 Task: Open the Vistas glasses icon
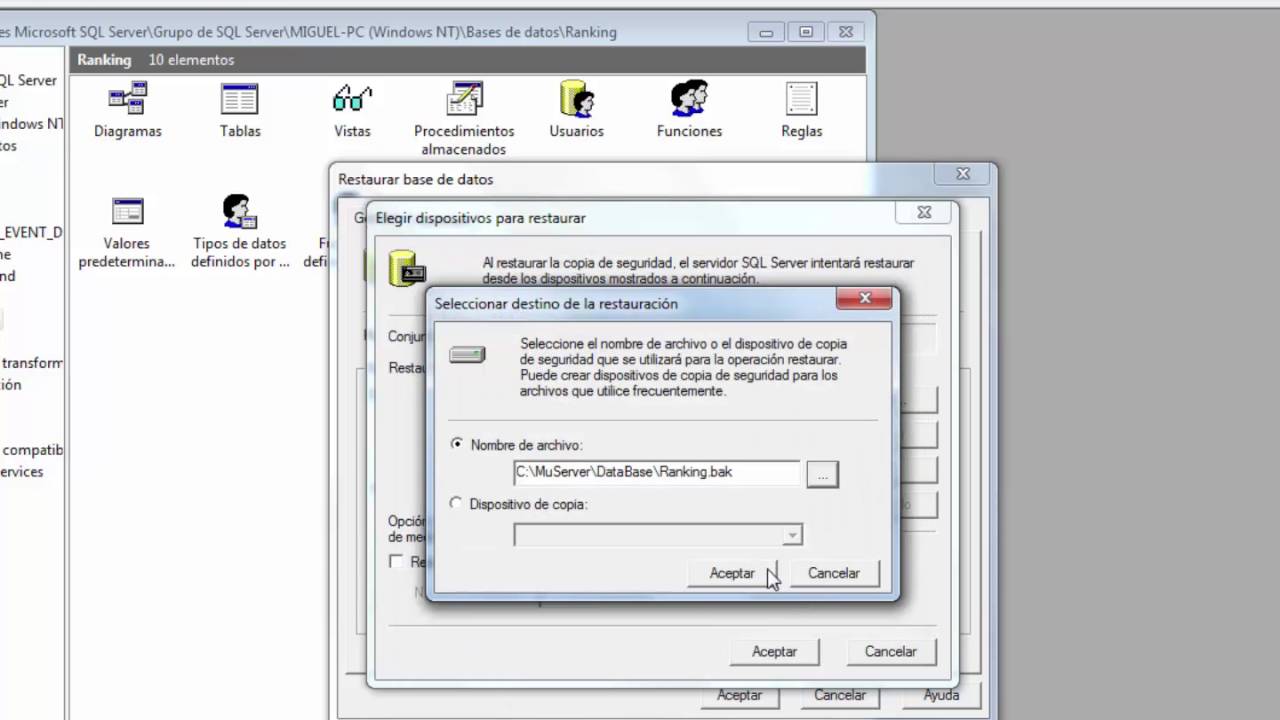[352, 99]
